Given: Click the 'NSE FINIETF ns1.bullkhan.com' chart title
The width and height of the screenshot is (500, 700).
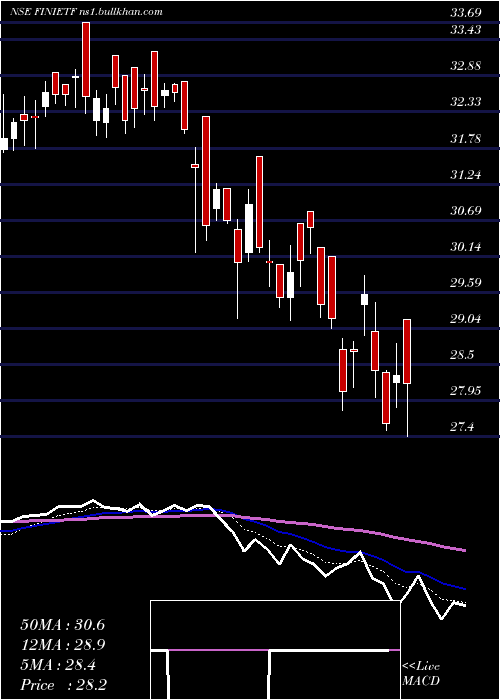Looking at the screenshot, I should (x=87, y=12).
